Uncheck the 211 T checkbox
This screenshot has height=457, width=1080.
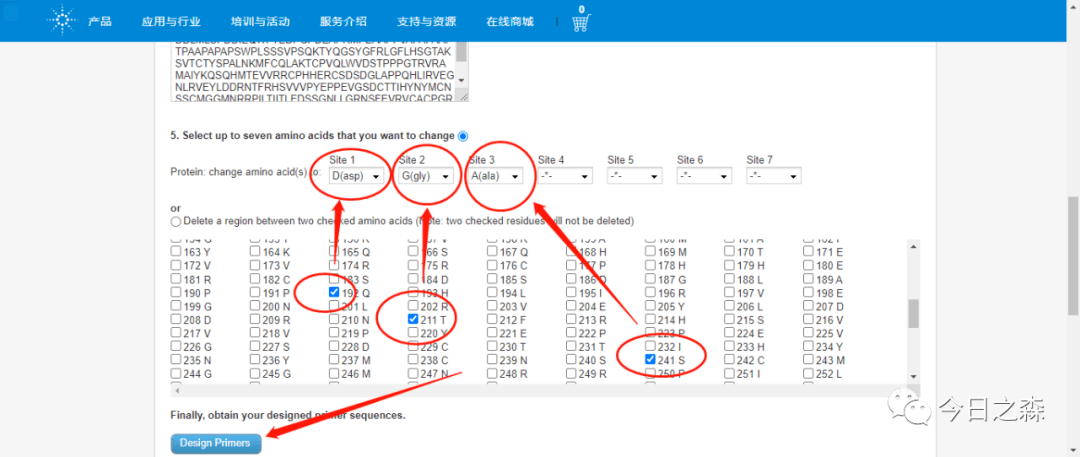coord(413,319)
